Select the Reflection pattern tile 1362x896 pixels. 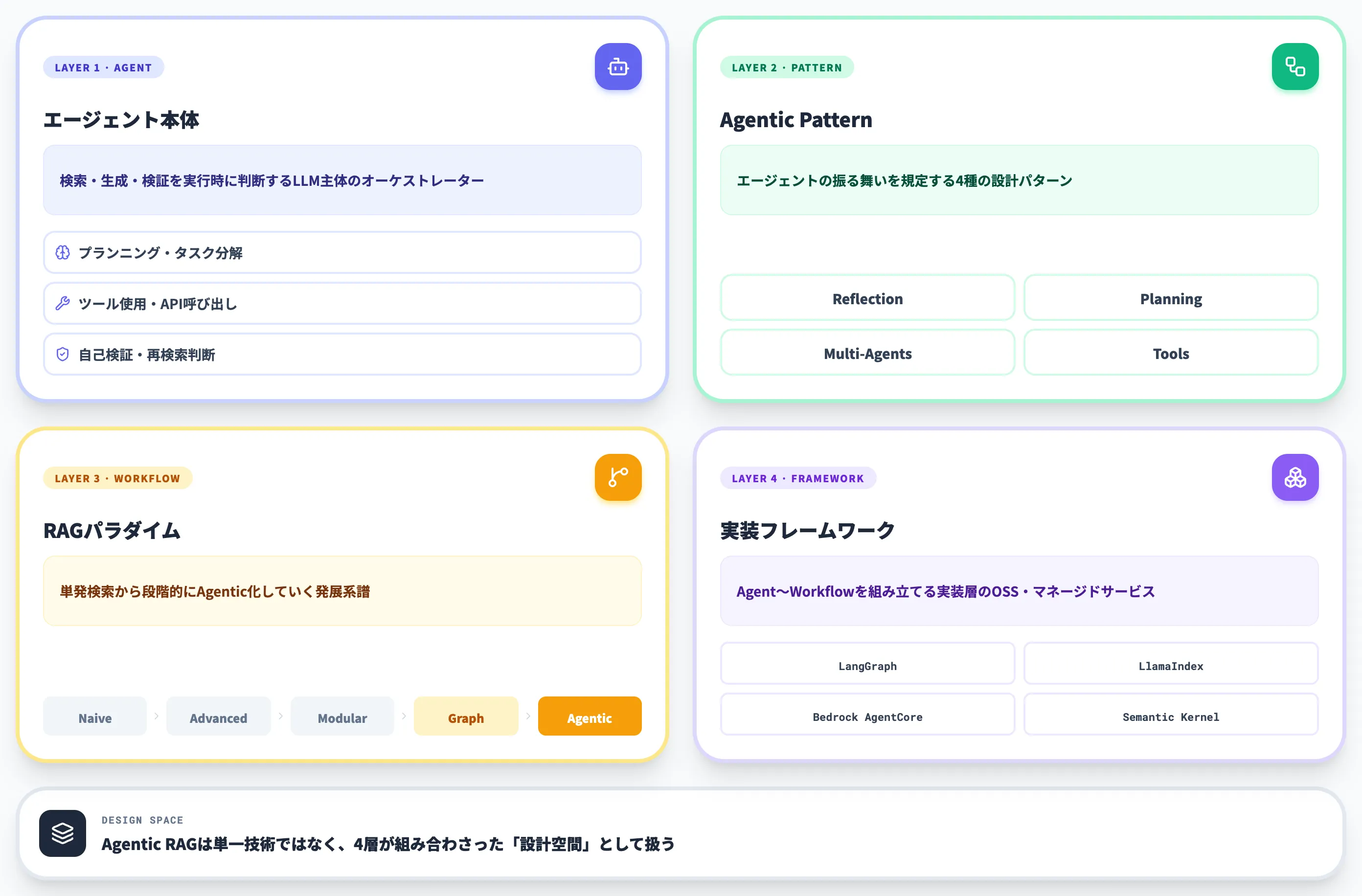867,298
